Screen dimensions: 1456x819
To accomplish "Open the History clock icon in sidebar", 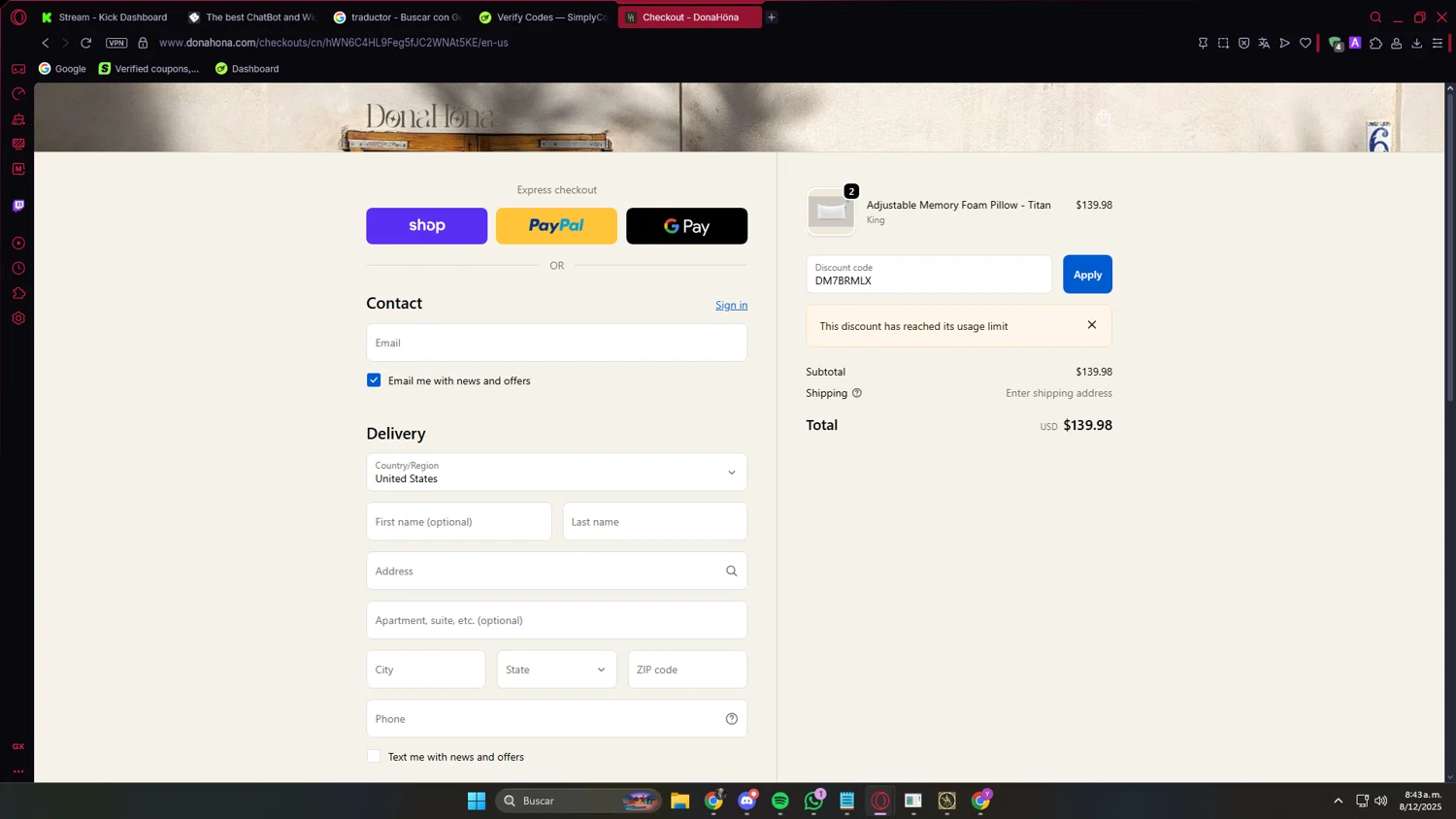I will click(18, 269).
